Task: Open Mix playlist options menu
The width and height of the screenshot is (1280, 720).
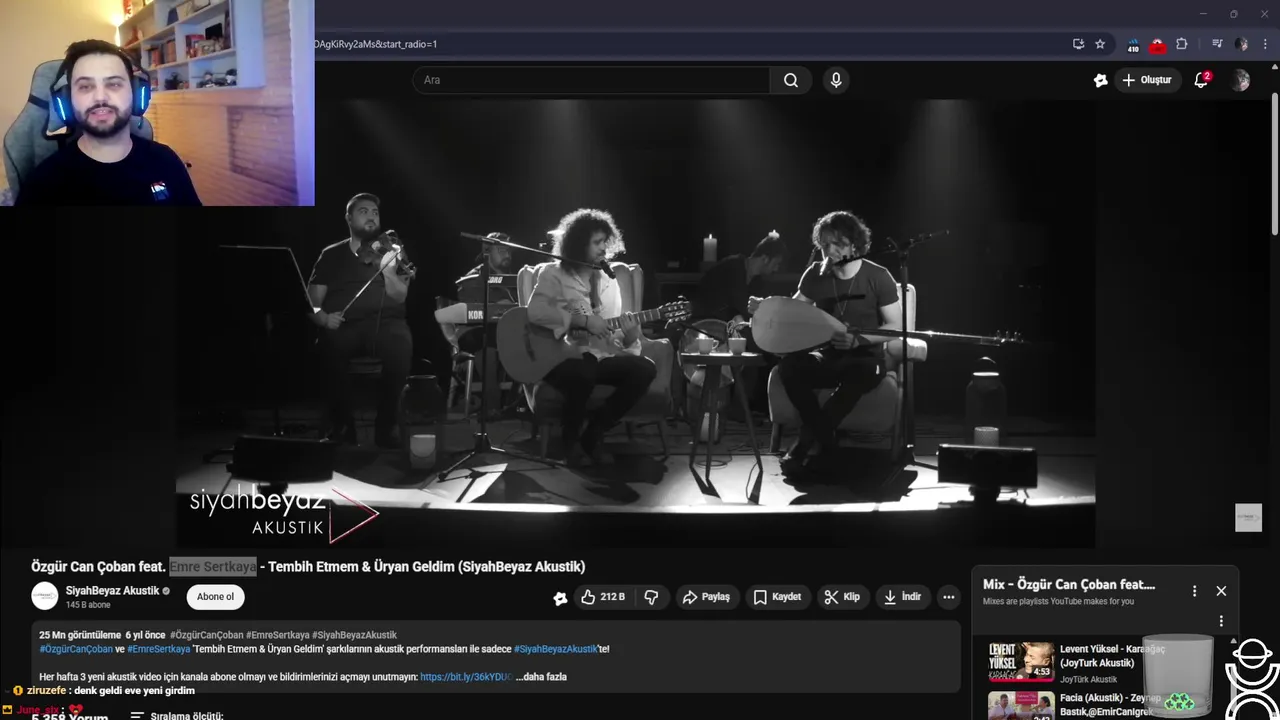Action: pyautogui.click(x=1194, y=591)
